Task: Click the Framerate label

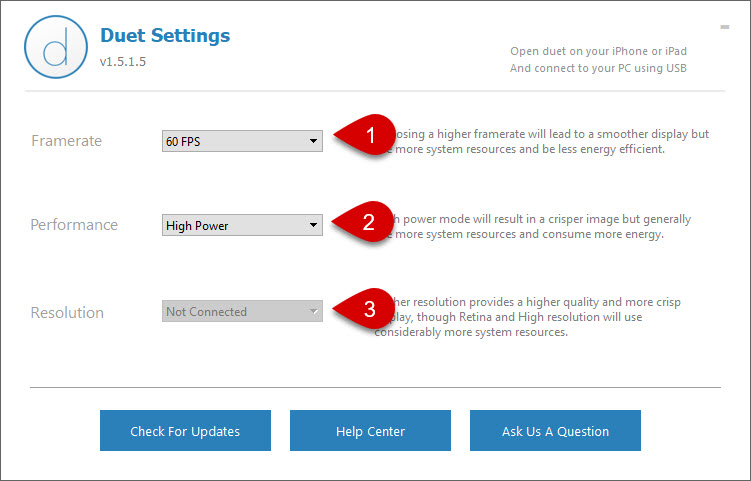Action: point(67,141)
